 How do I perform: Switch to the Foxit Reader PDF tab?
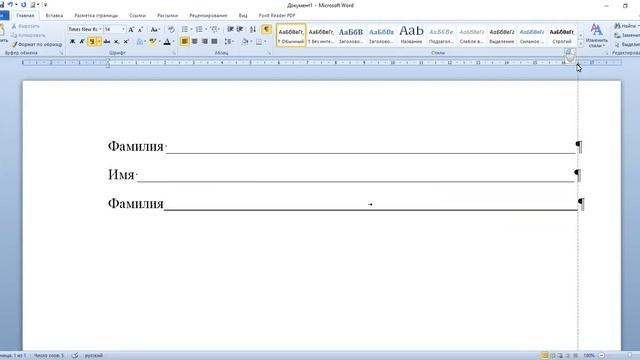[277, 16]
